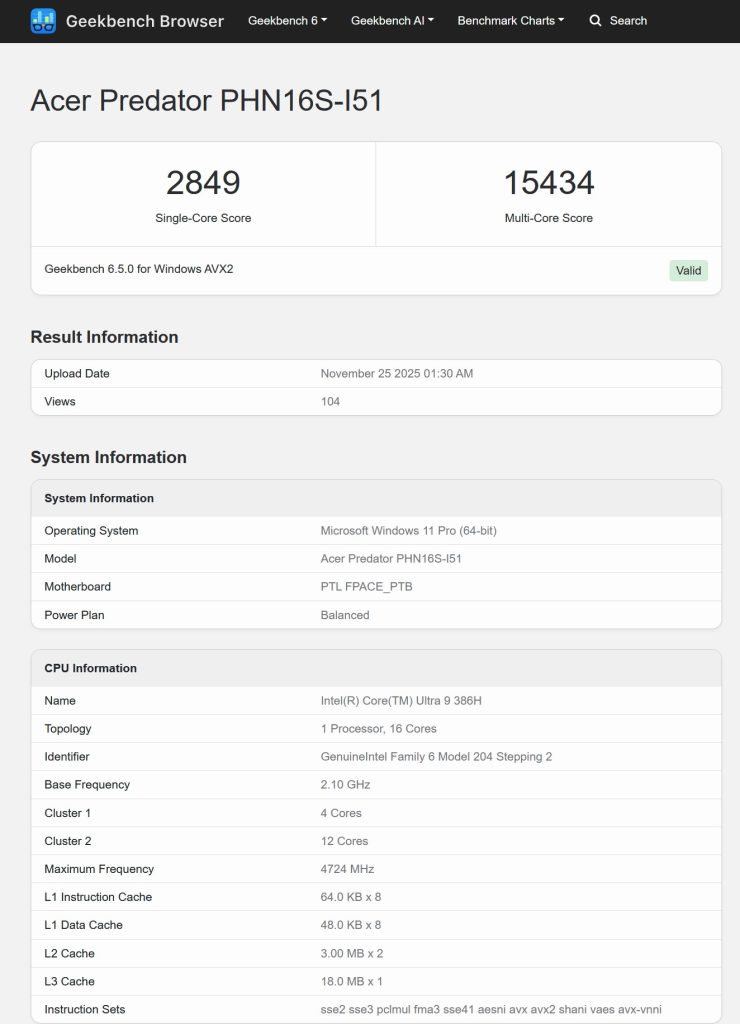Click the single-core score 2849
The width and height of the screenshot is (740, 1024).
(203, 183)
